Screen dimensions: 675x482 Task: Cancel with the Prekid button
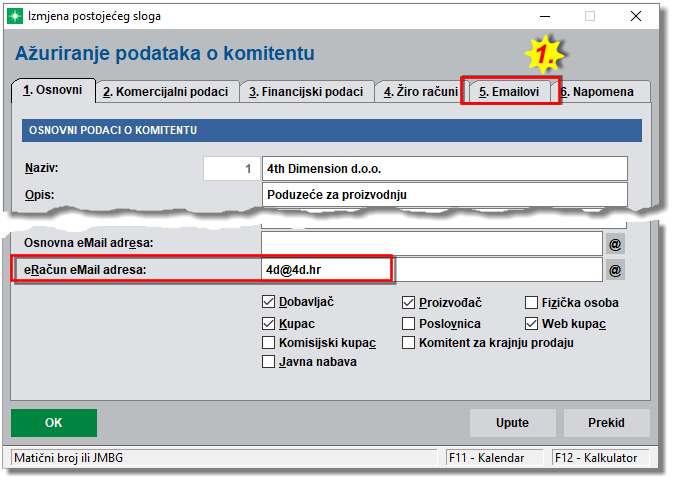click(606, 423)
